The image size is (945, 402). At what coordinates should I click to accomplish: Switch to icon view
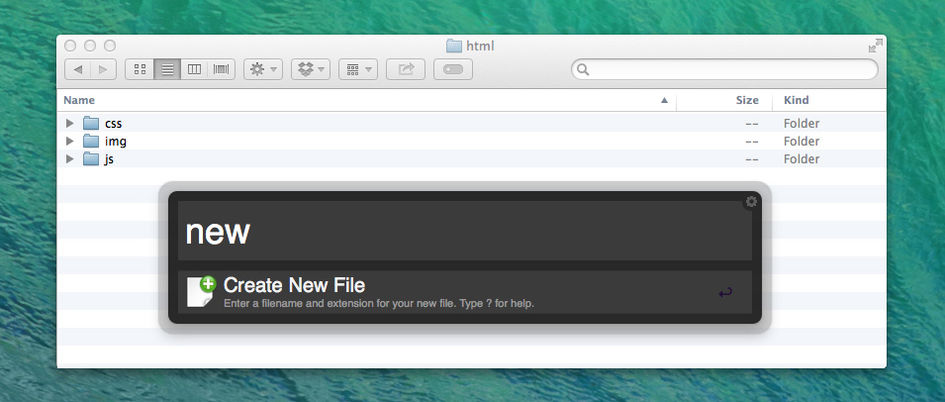click(x=140, y=69)
